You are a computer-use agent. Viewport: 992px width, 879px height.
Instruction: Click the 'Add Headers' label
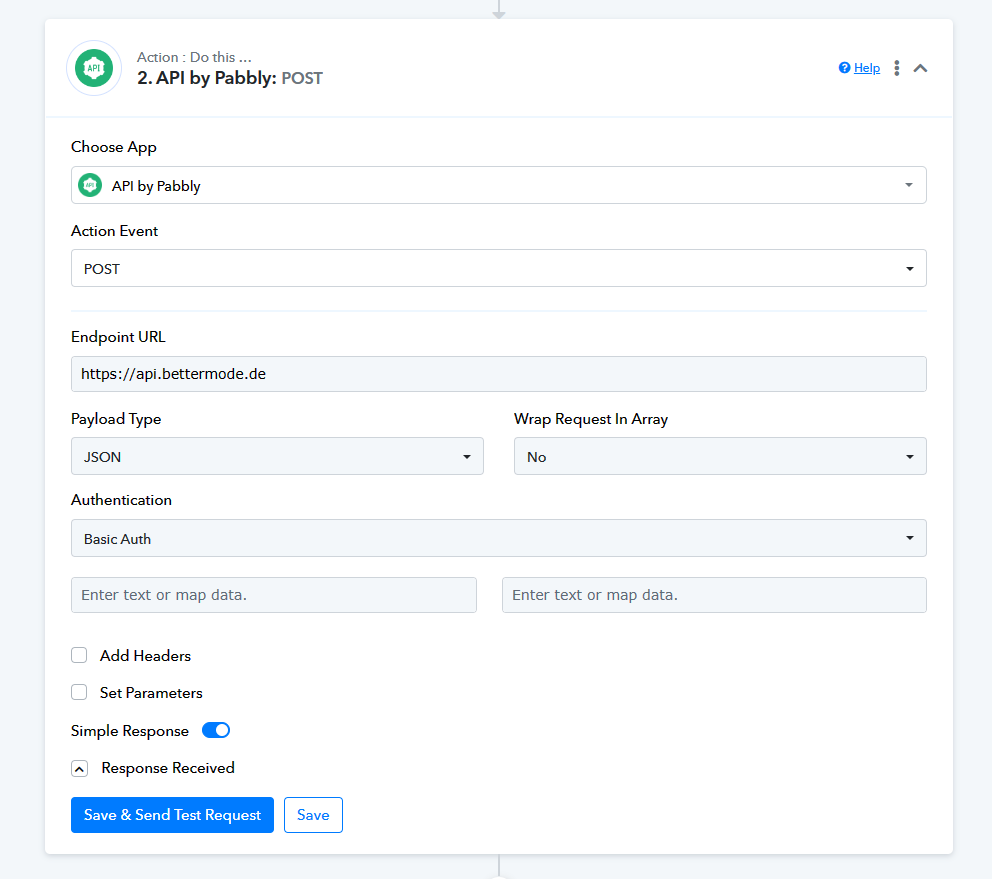click(x=146, y=656)
